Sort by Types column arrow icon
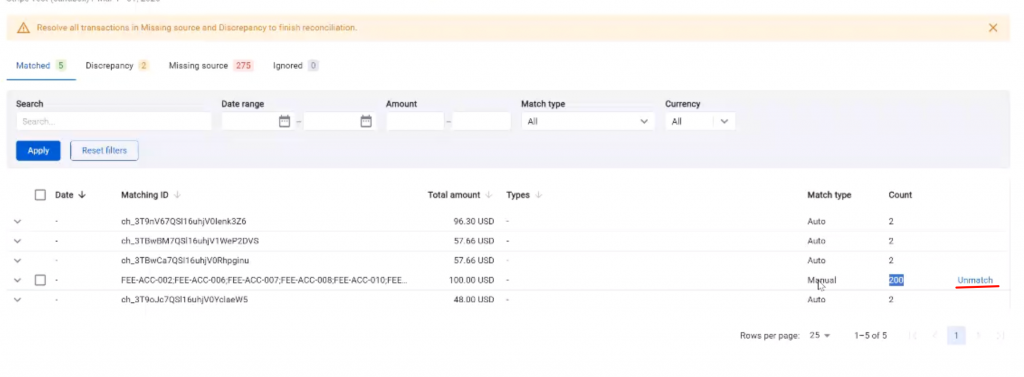1024x377 pixels. pyautogui.click(x=539, y=195)
